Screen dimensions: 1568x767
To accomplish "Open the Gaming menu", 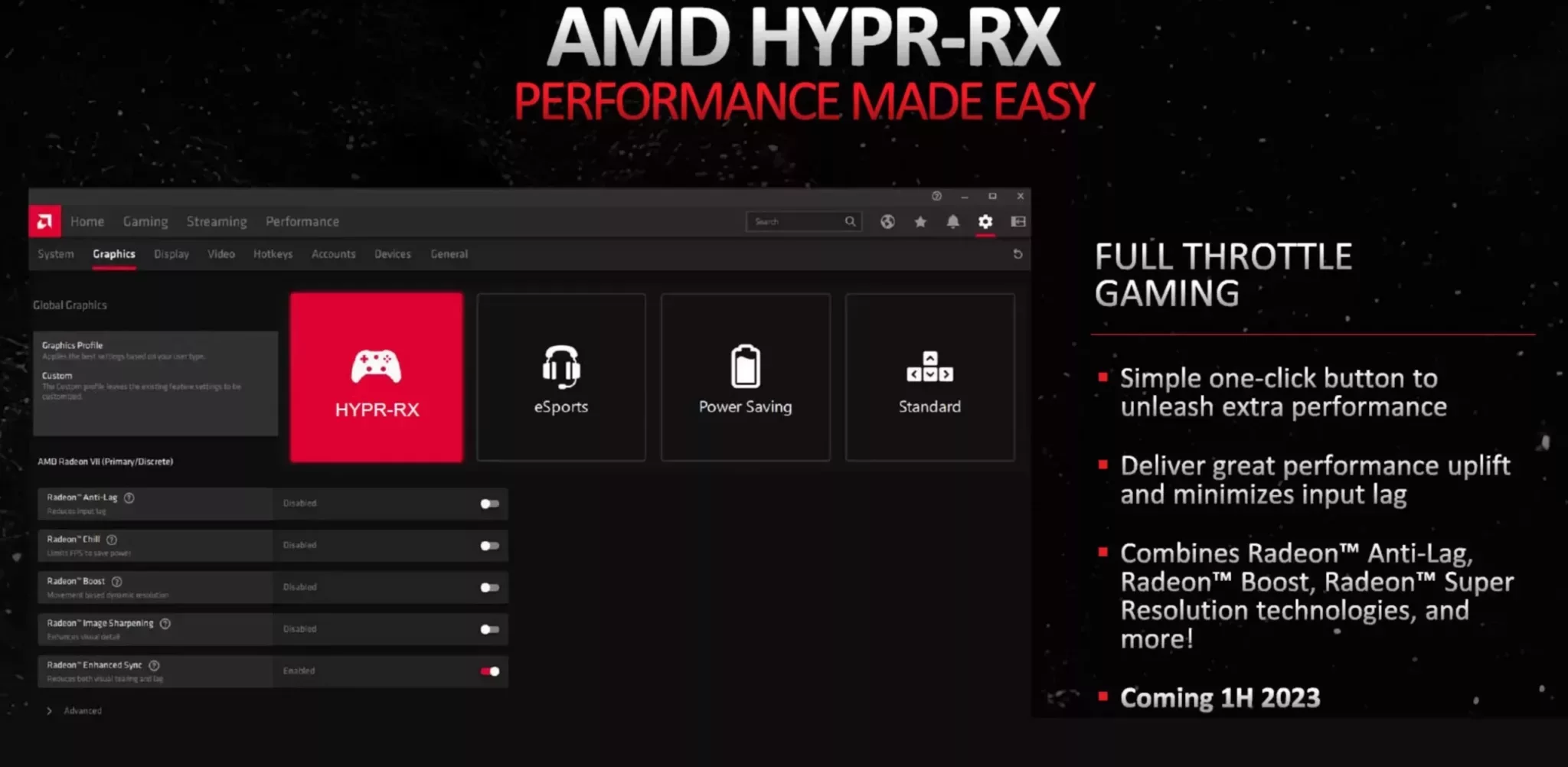I will [145, 221].
